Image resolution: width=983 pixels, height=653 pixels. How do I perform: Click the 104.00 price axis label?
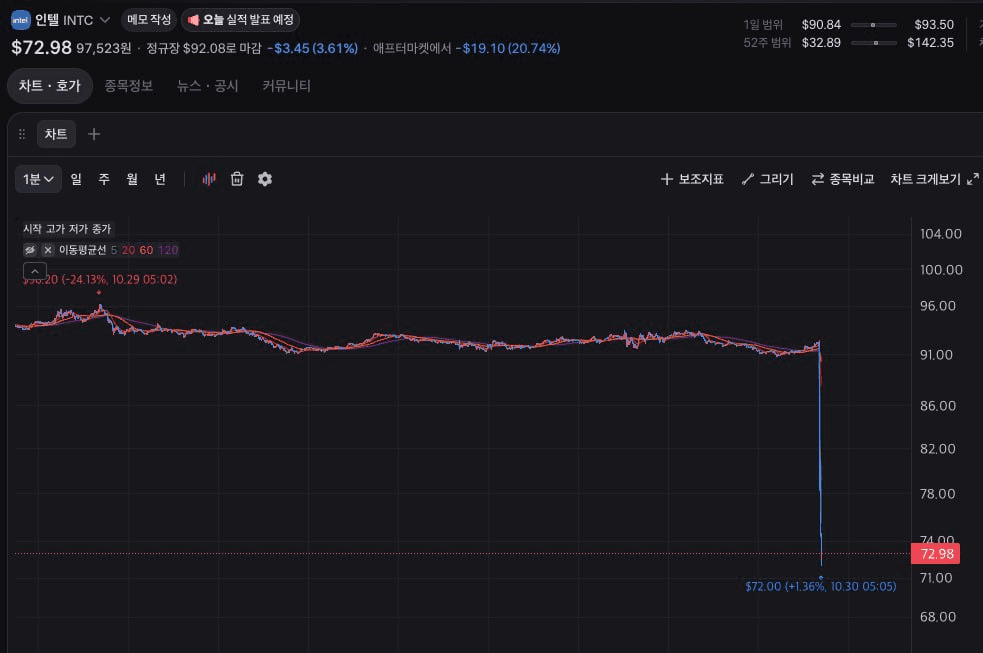point(941,234)
